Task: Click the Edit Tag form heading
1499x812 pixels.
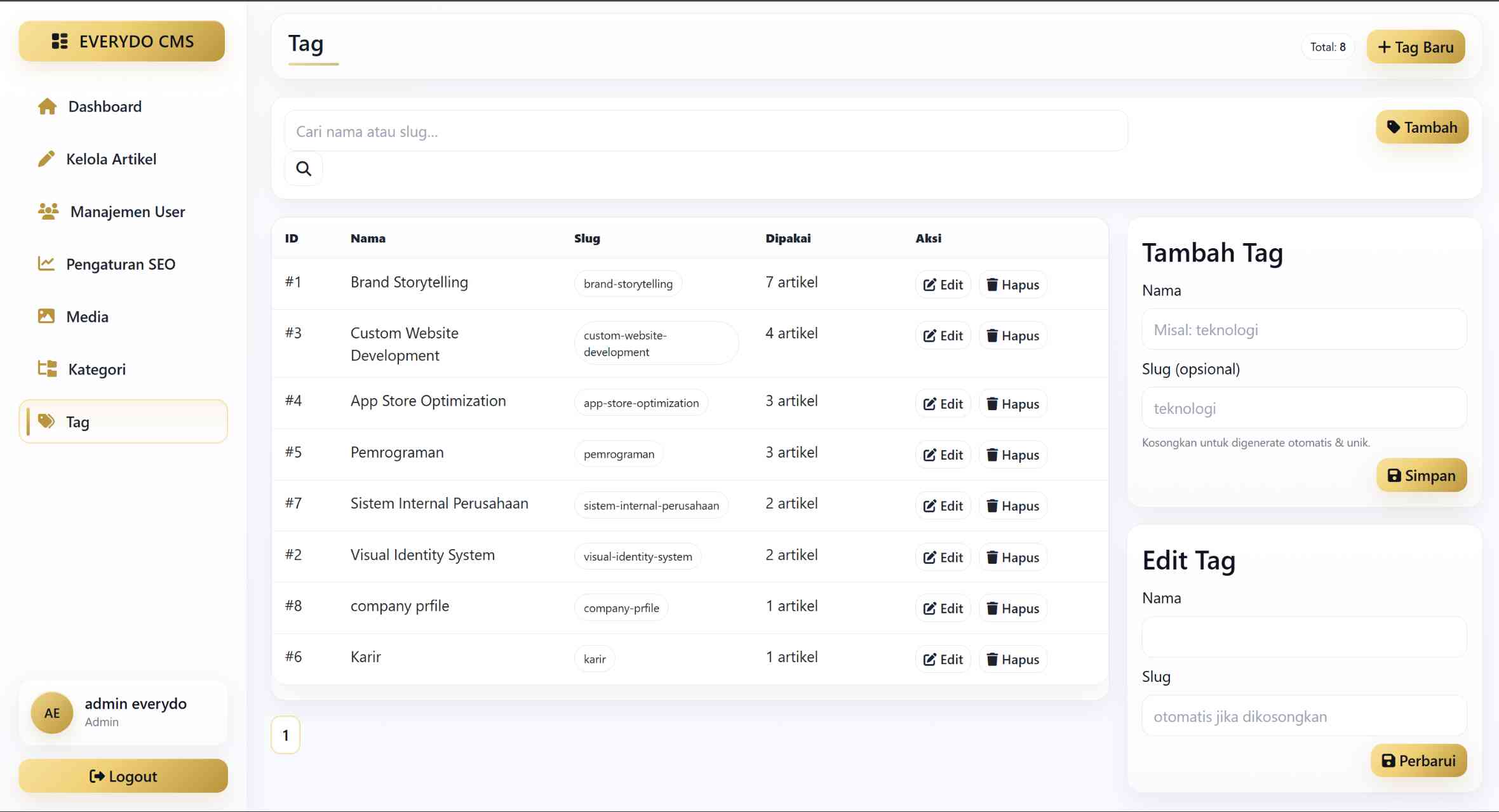Action: [x=1188, y=561]
